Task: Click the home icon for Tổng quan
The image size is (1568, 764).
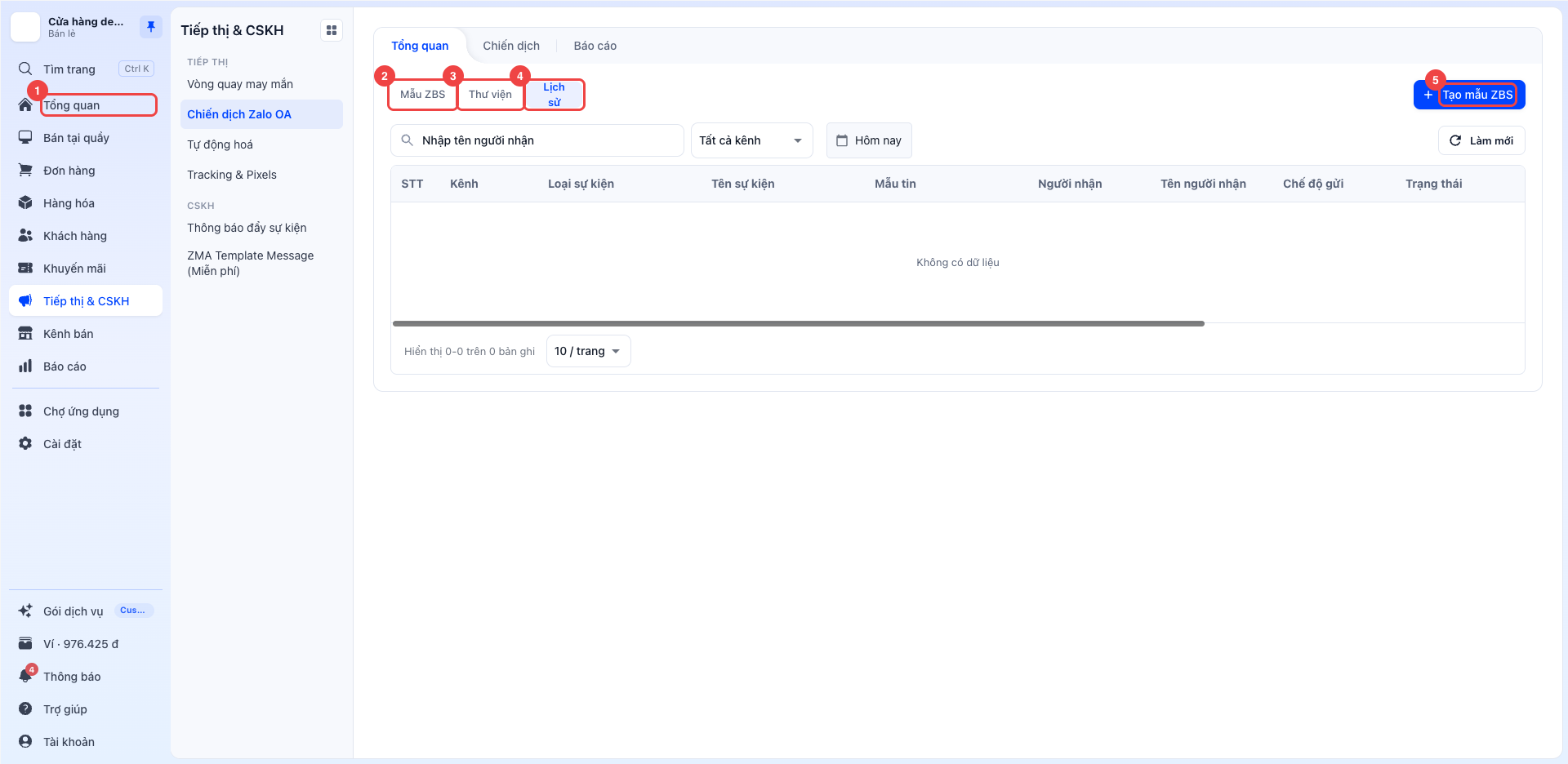Action: pos(25,105)
